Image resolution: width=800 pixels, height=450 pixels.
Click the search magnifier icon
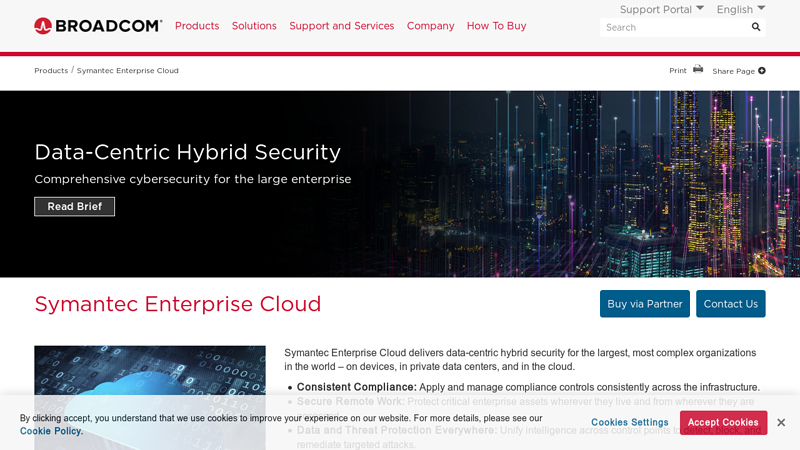(756, 27)
